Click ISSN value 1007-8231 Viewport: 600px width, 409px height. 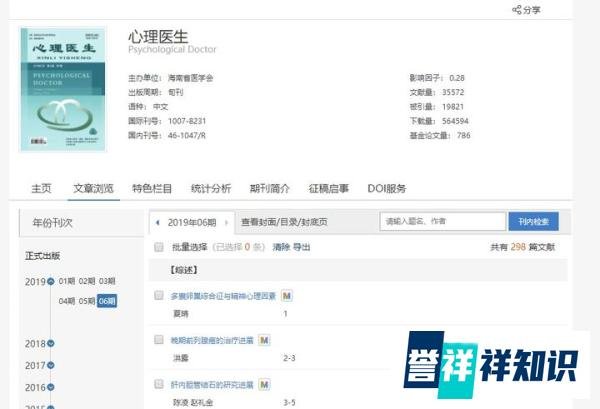[x=187, y=121]
